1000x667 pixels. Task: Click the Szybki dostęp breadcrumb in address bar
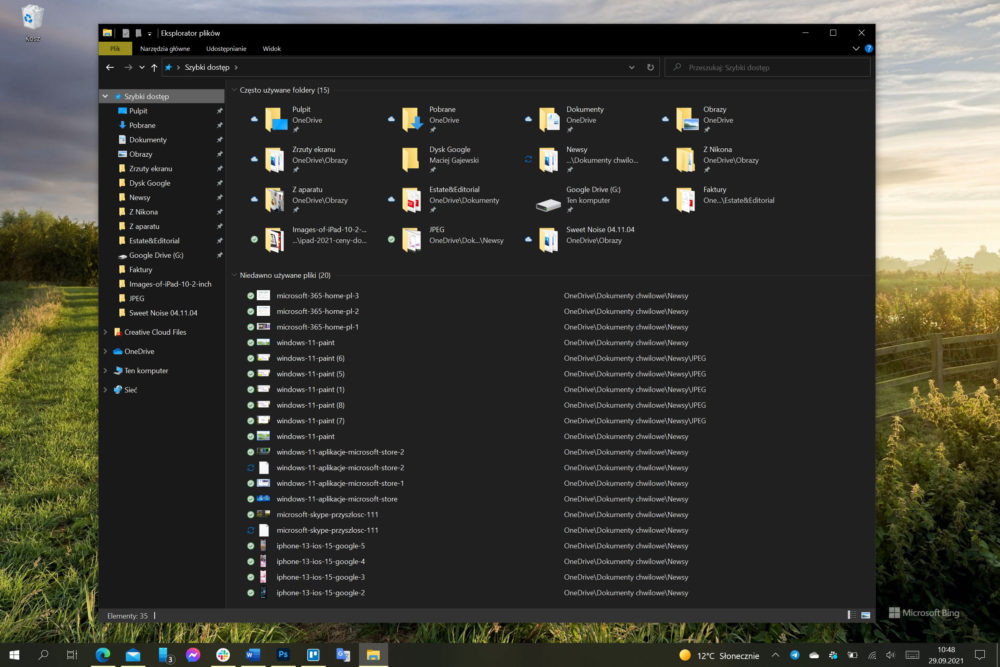tap(207, 67)
